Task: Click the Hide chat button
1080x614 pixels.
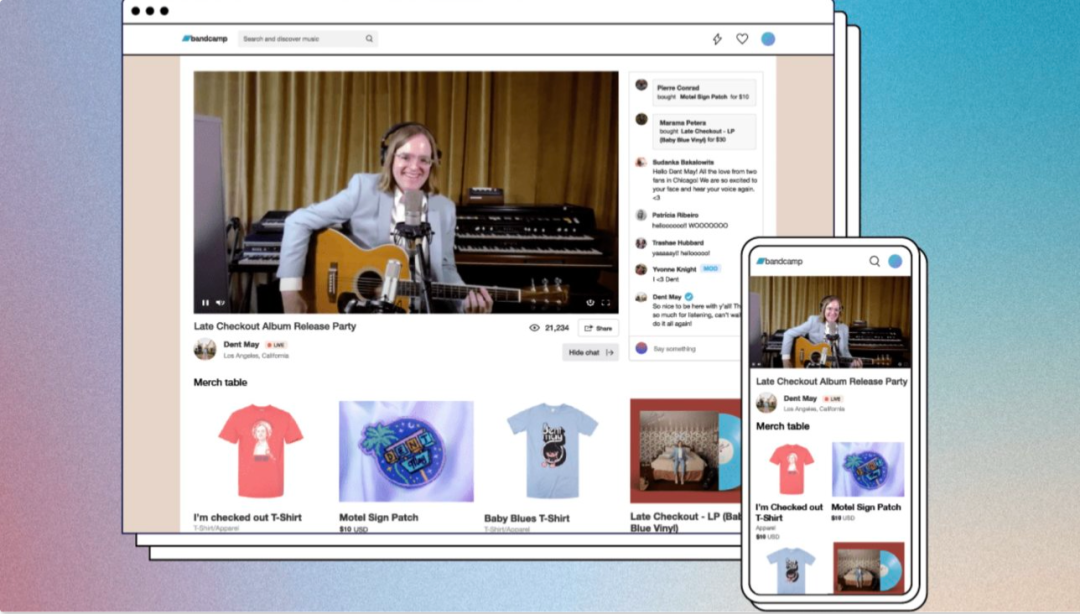Action: coord(590,352)
